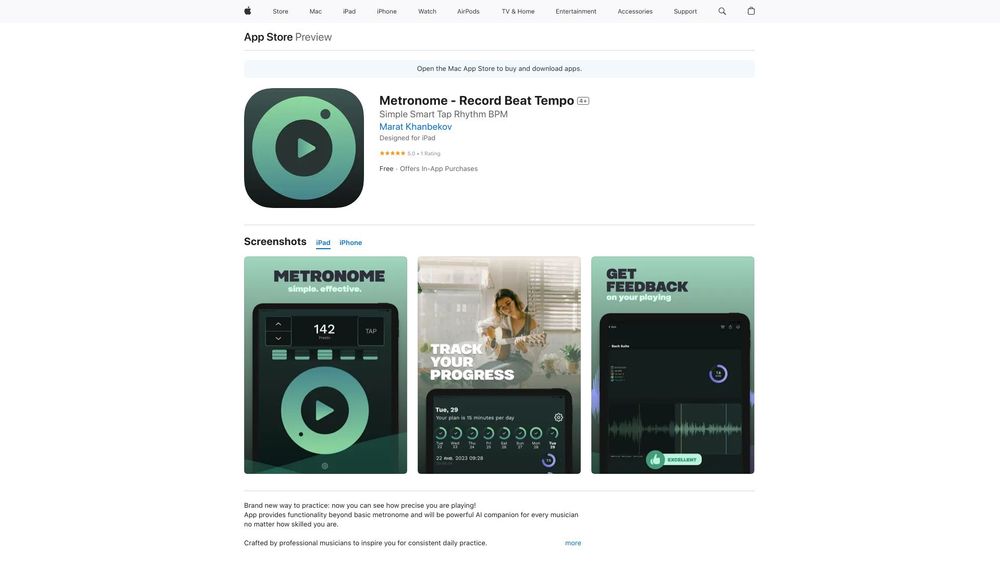Screen dimensions: 1000x563
Task: Open the search magnifier icon
Action: click(722, 11)
